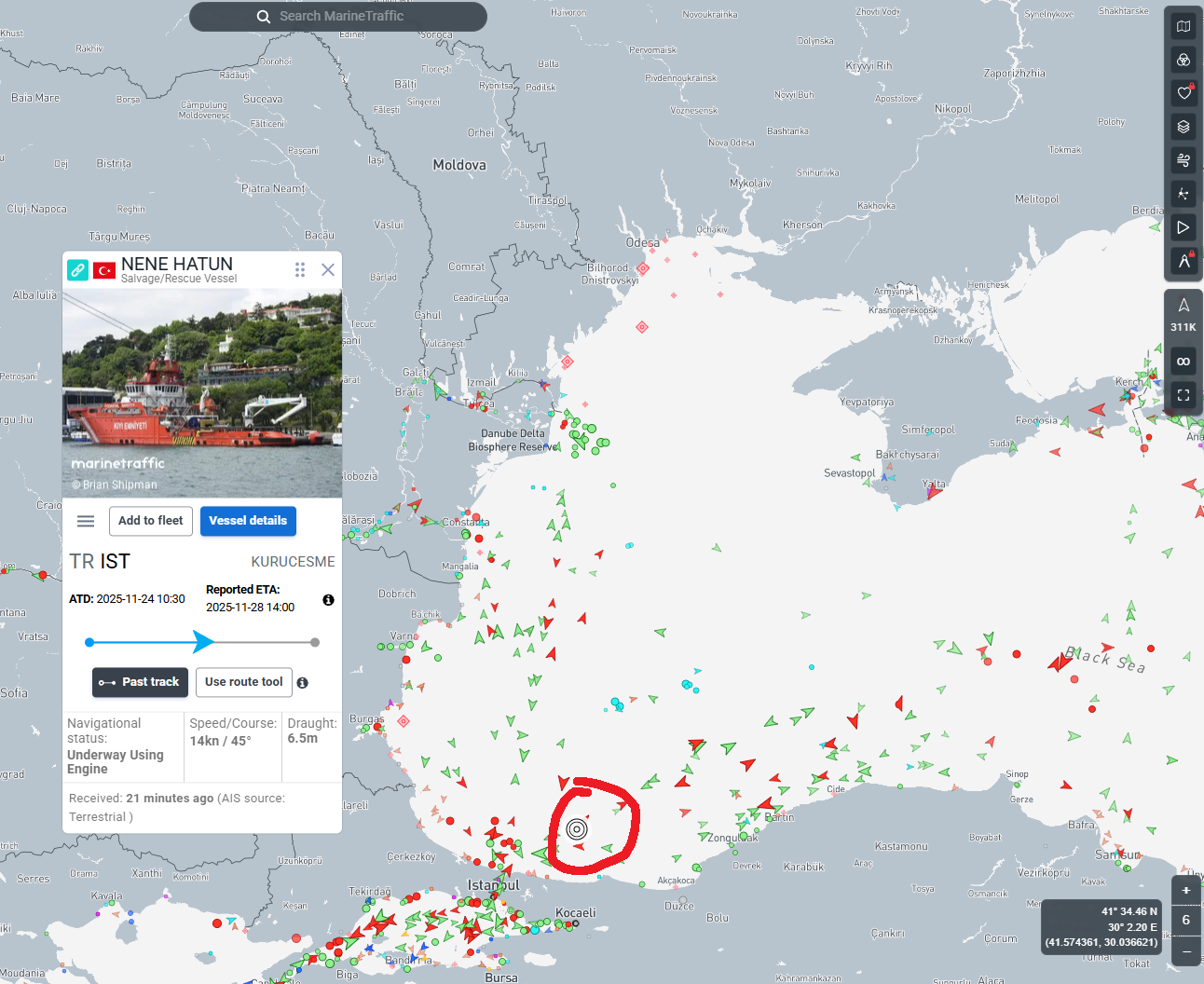Click the ATD 2025-11-24 10:30 text
The height and width of the screenshot is (984, 1204).
click(x=127, y=599)
